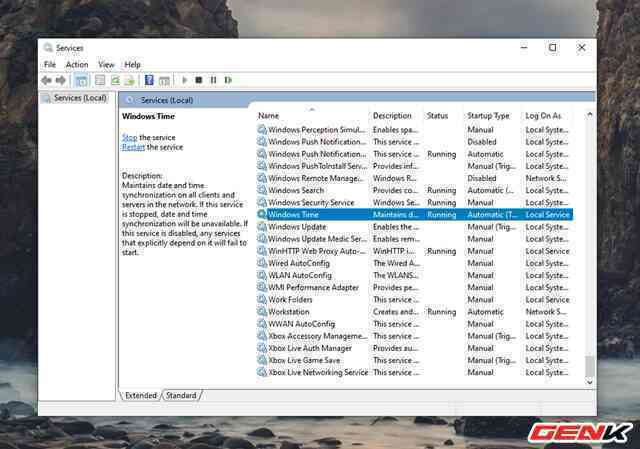Click gear icon beside Windows Search
This screenshot has height=449, width=640.
pos(262,190)
